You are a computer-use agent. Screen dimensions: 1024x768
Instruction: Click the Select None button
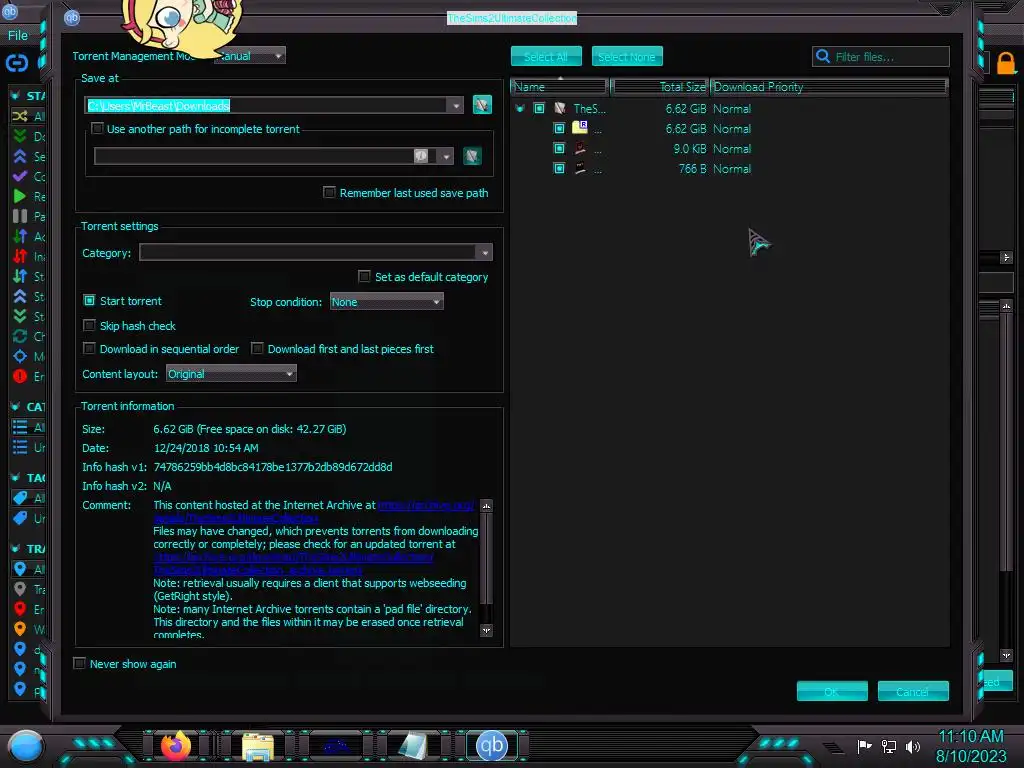(627, 57)
